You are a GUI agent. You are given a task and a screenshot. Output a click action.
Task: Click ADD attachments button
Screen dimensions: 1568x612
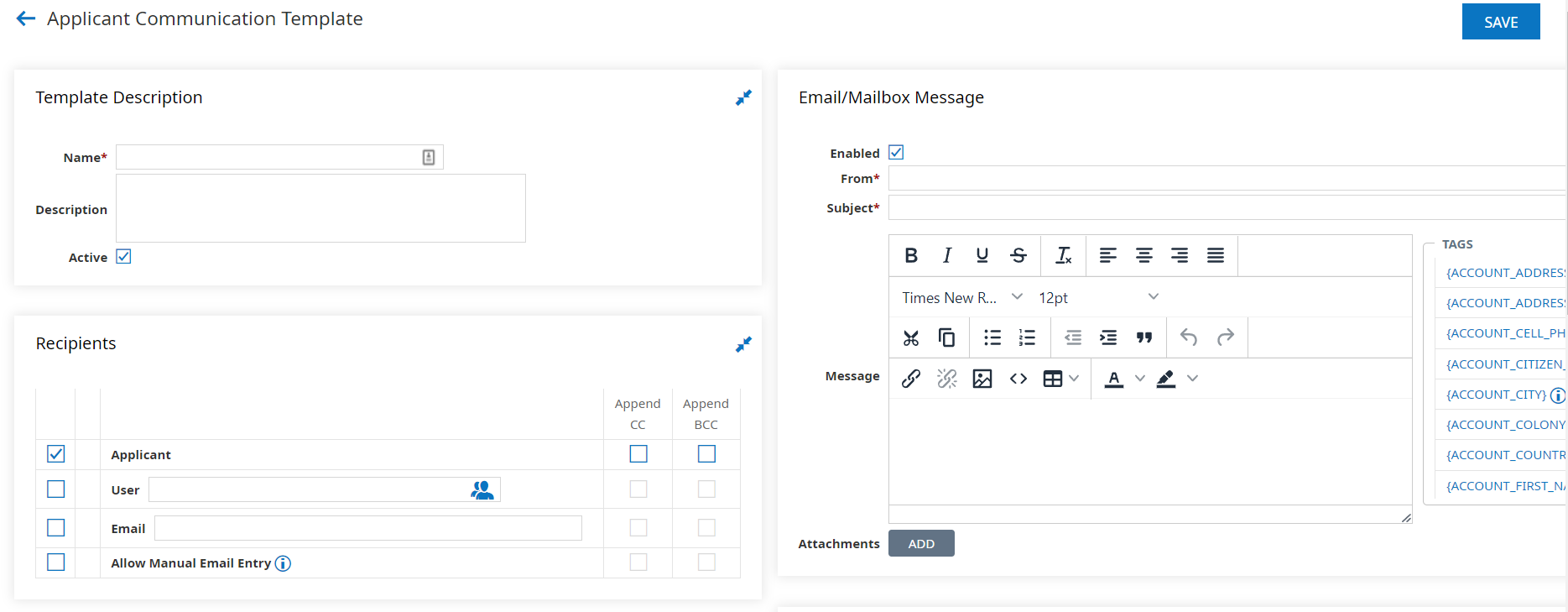921,544
